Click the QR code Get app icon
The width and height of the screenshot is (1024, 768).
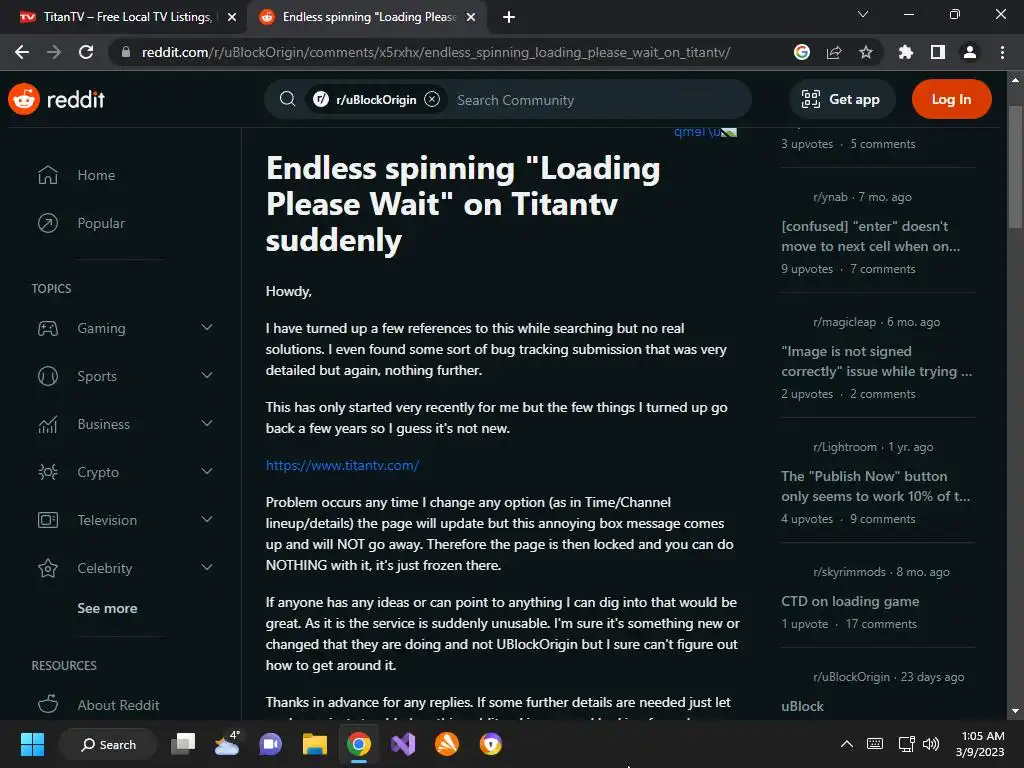pyautogui.click(x=810, y=99)
